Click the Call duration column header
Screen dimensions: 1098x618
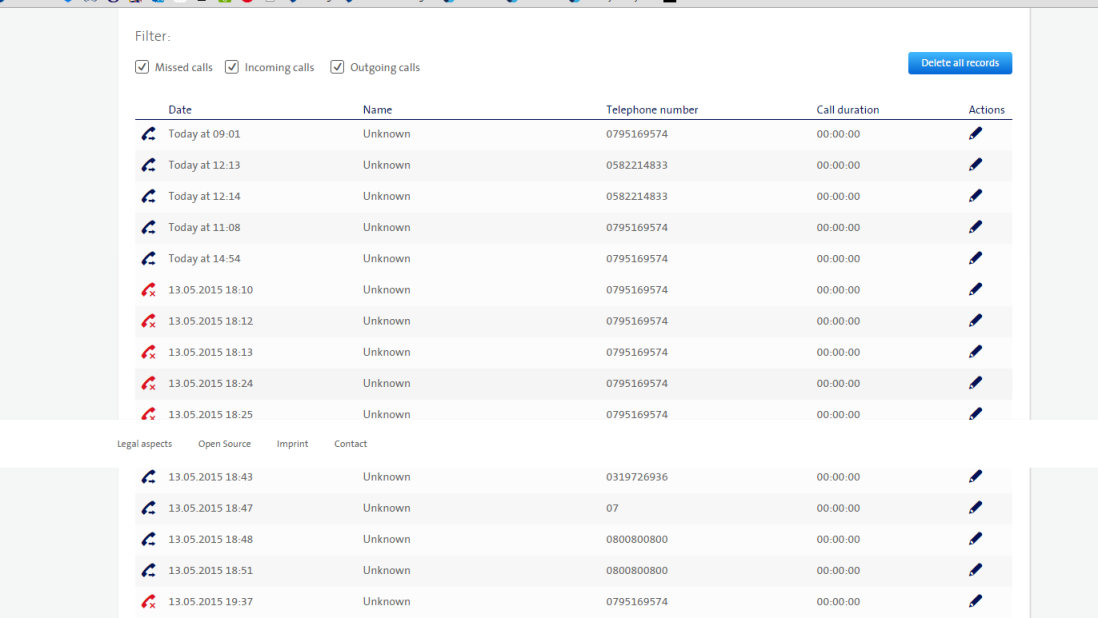tap(847, 110)
